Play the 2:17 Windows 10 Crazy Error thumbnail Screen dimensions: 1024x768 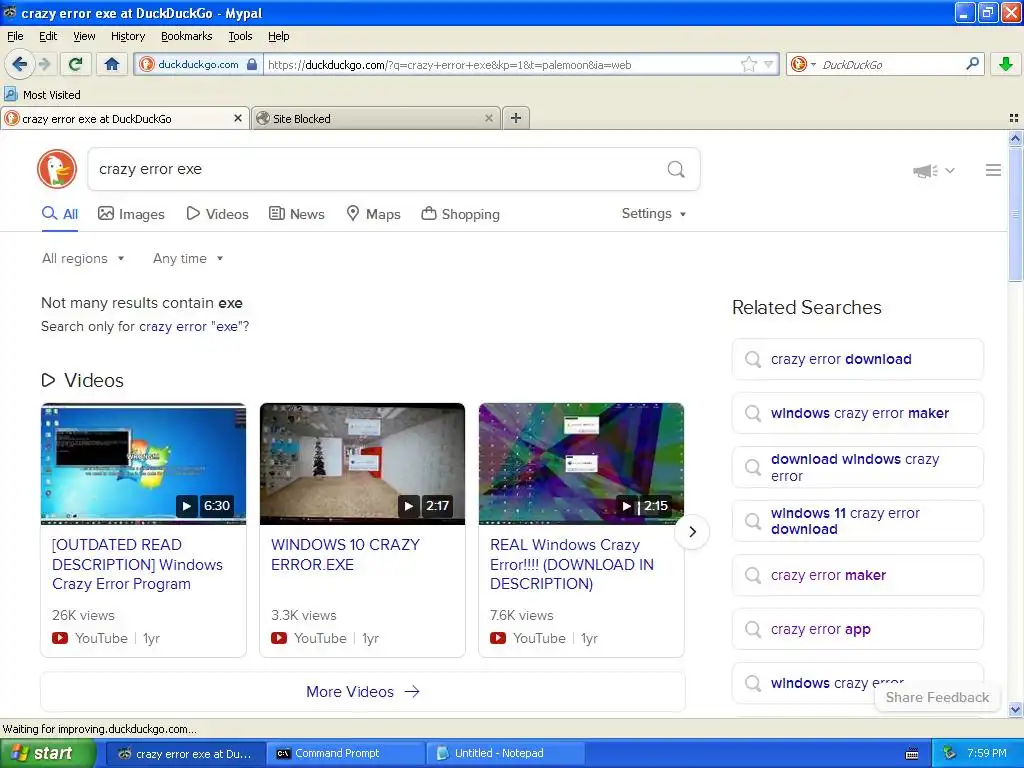coord(362,464)
